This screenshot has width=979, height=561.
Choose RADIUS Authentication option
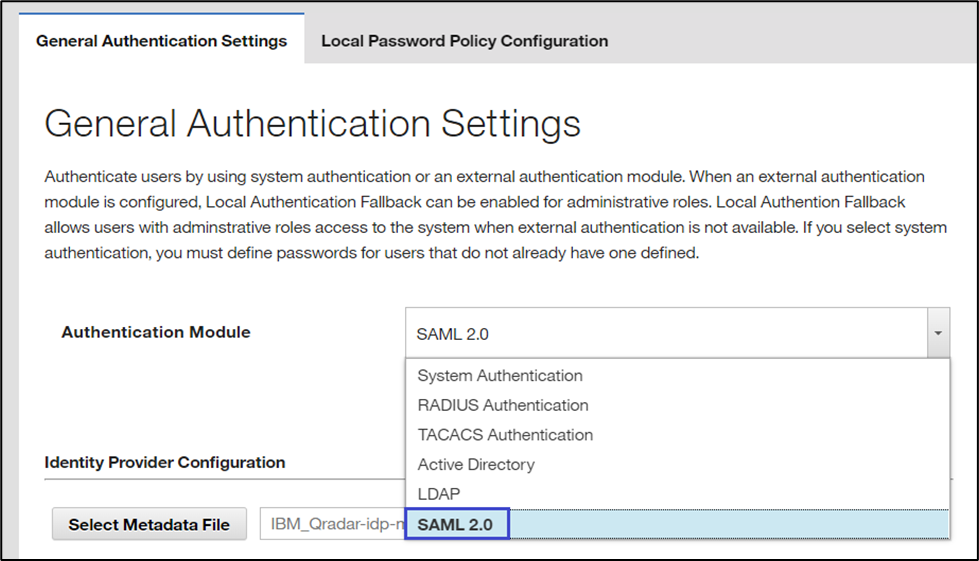point(503,405)
